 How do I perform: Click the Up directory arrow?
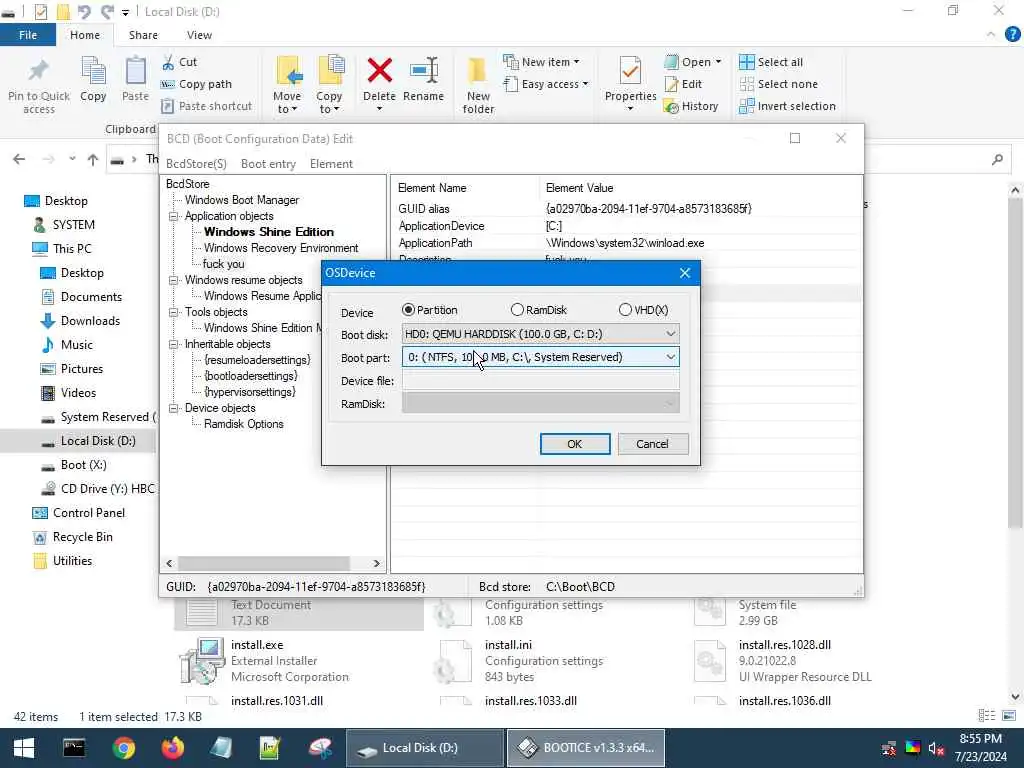[93, 159]
